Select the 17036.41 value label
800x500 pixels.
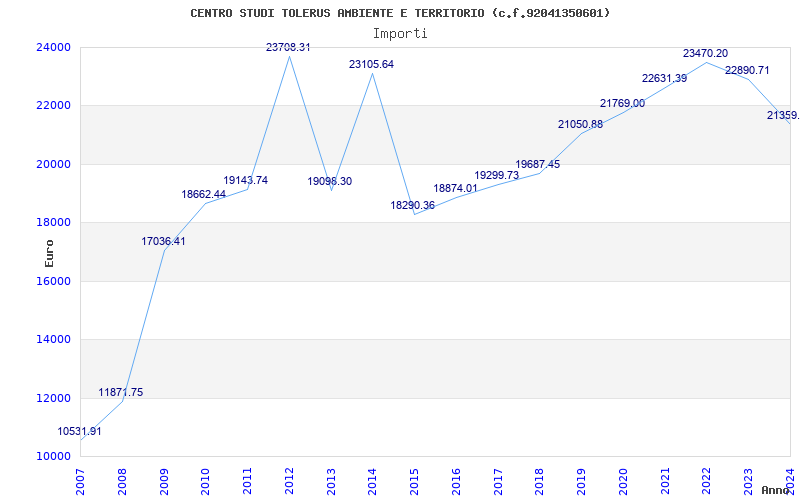pyautogui.click(x=163, y=241)
